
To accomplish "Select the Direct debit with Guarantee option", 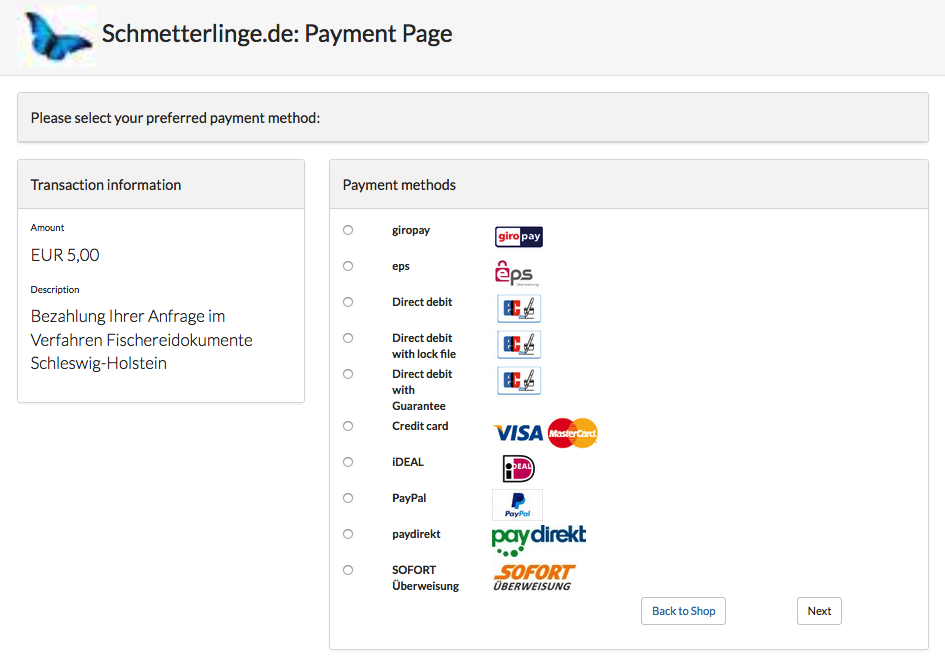I will point(348,374).
